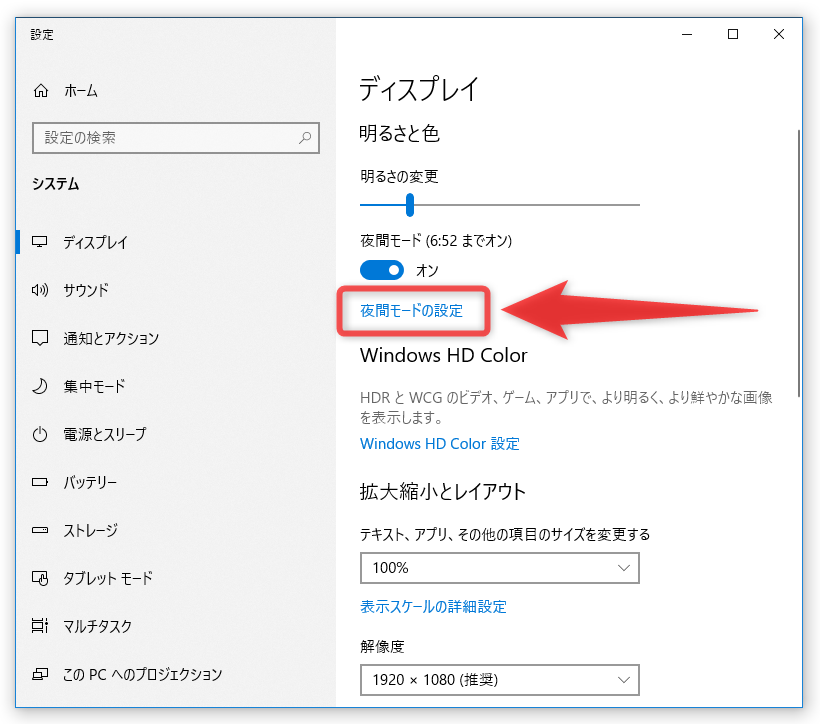Click the 解像度 label
This screenshot has width=820, height=724.
click(x=382, y=647)
